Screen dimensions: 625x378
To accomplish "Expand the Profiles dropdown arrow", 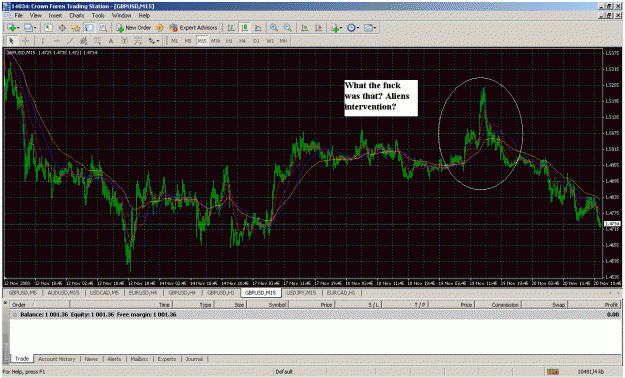I will 35,28.
